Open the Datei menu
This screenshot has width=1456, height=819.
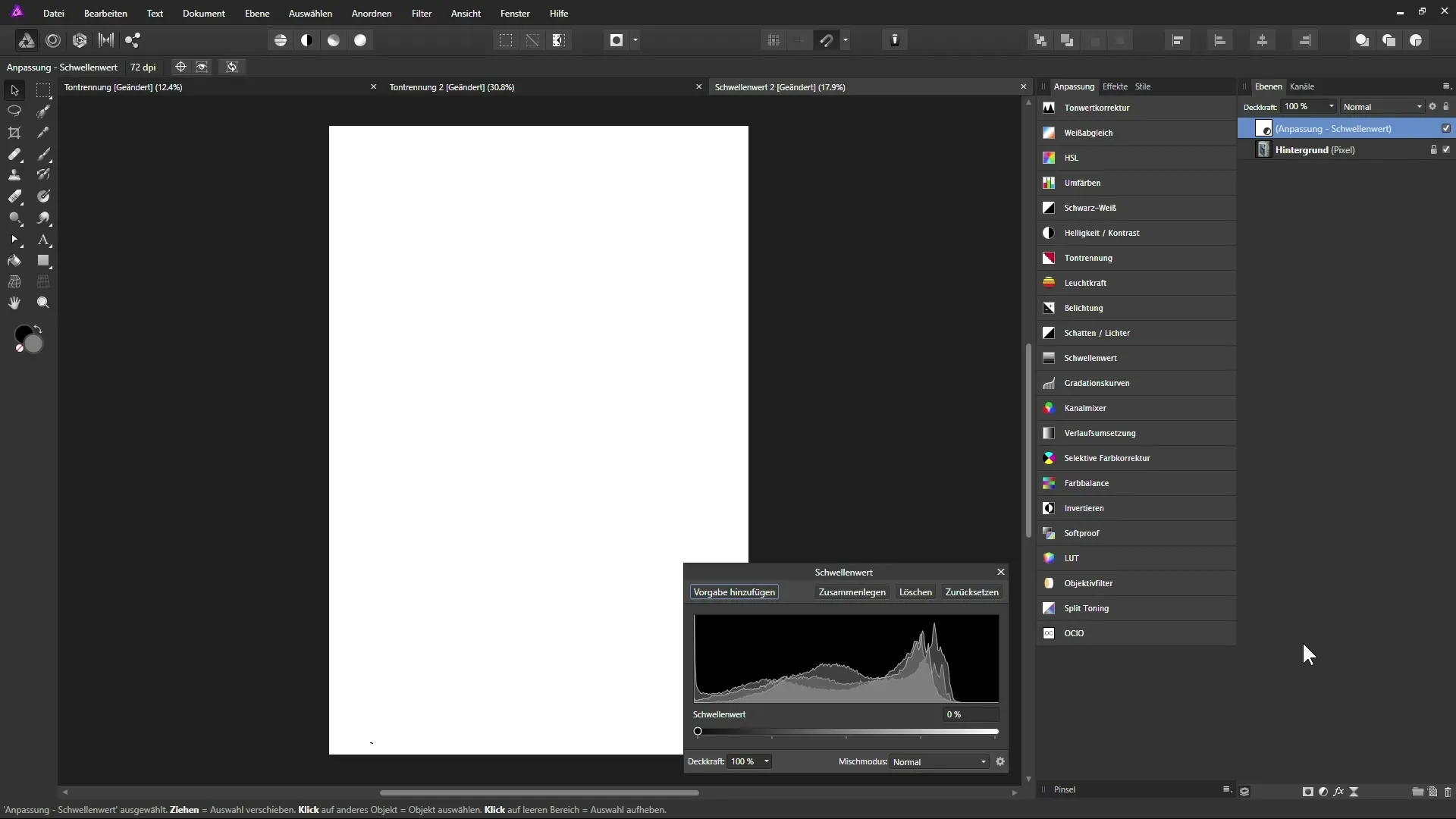pos(53,14)
